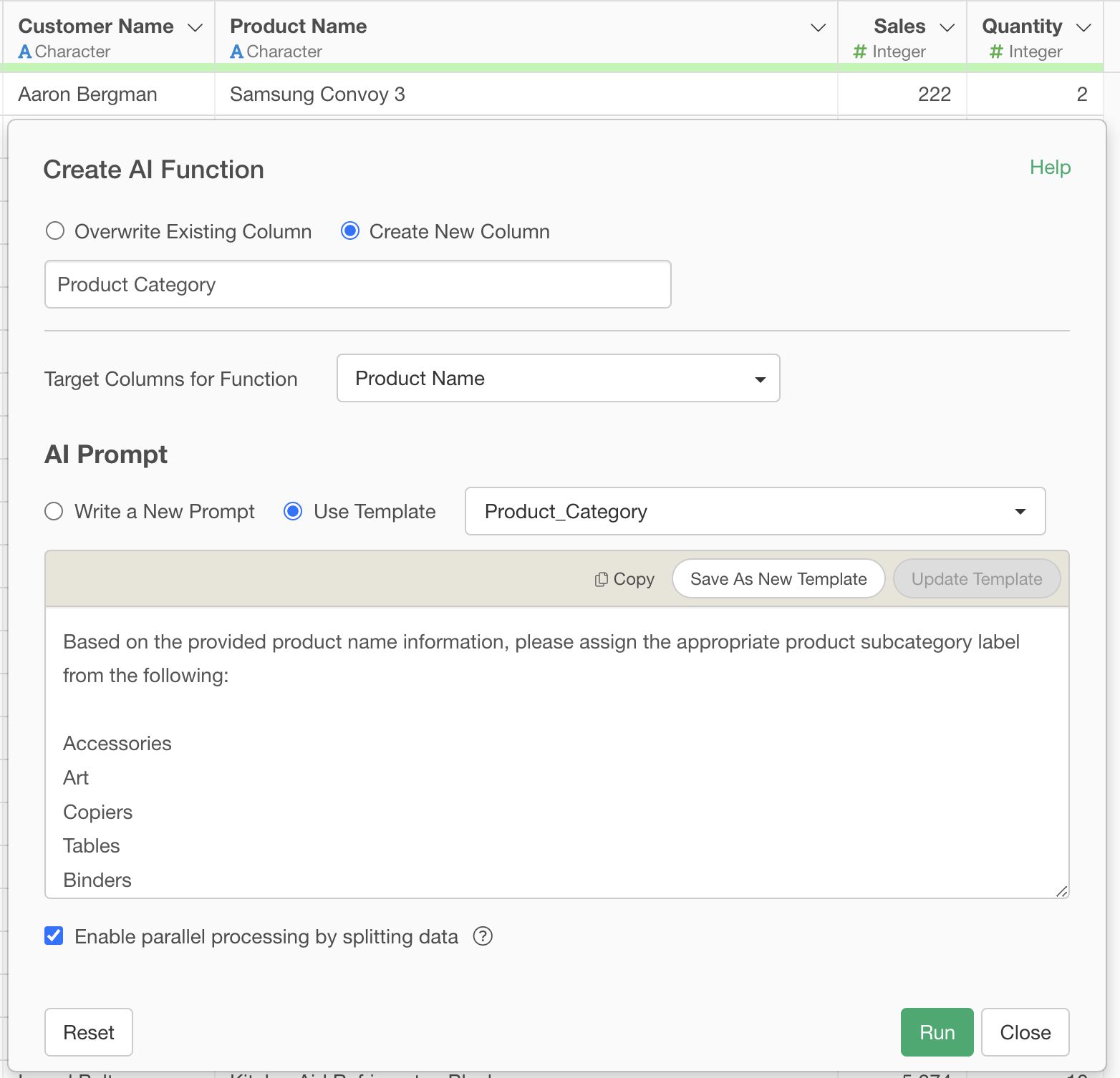
Task: Open the Customer Name column menu chevron
Action: 195,28
